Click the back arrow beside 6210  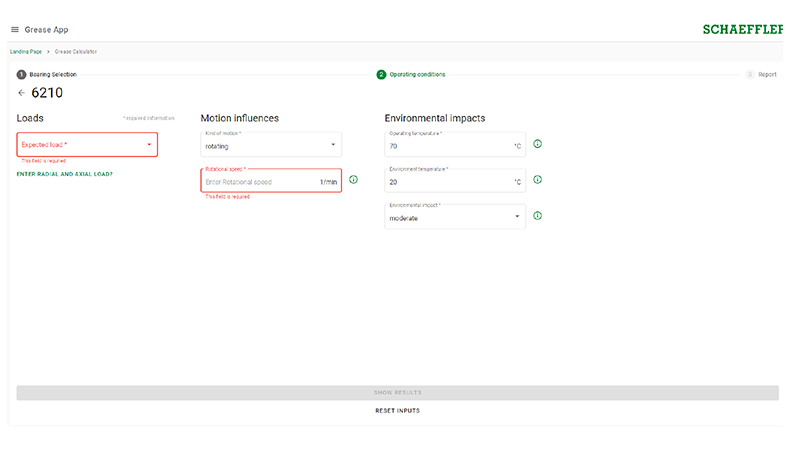point(22,93)
